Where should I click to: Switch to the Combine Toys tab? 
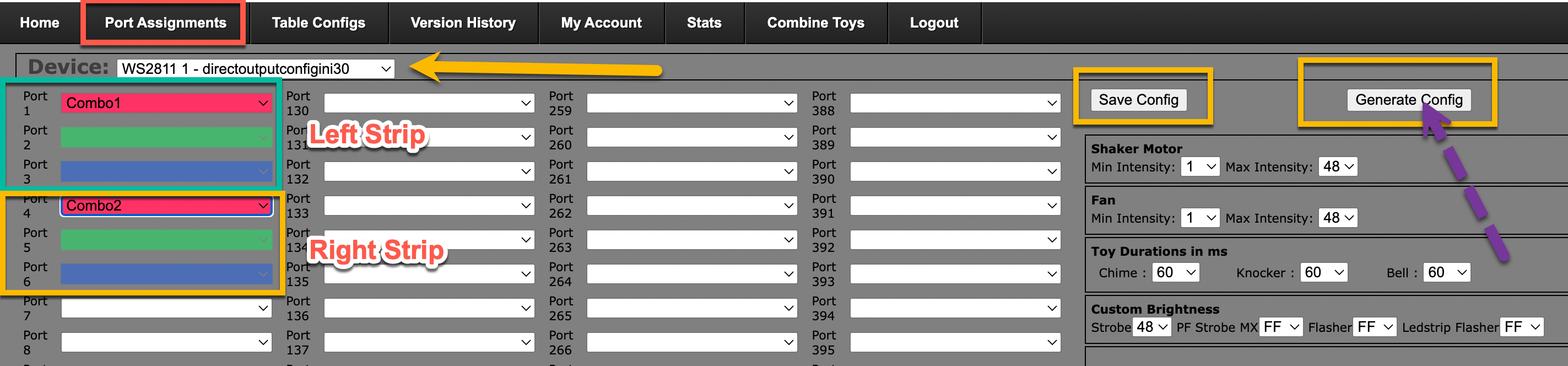pos(815,23)
